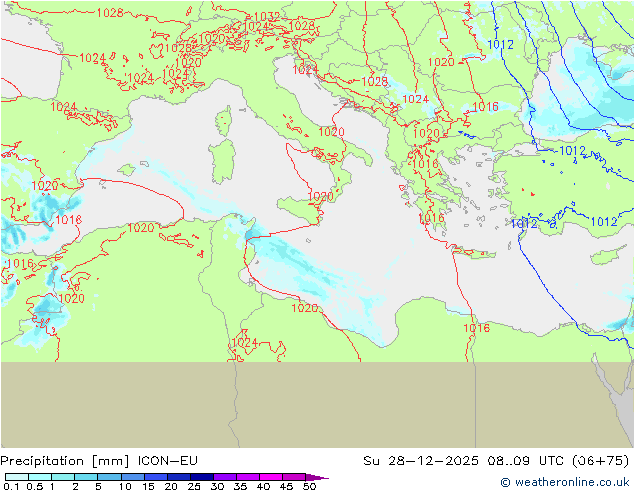This screenshot has height=490, width=634.
Task: Select the 30–35 mm purple legend swatch
Action: (225, 477)
